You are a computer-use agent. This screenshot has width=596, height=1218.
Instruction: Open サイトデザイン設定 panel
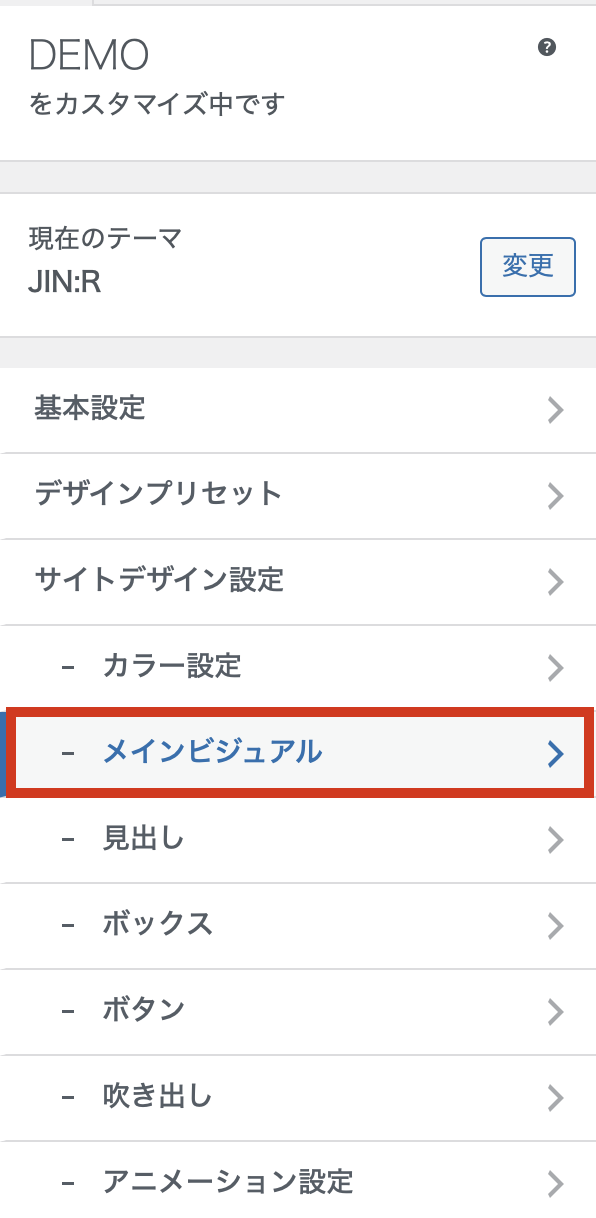point(298,582)
